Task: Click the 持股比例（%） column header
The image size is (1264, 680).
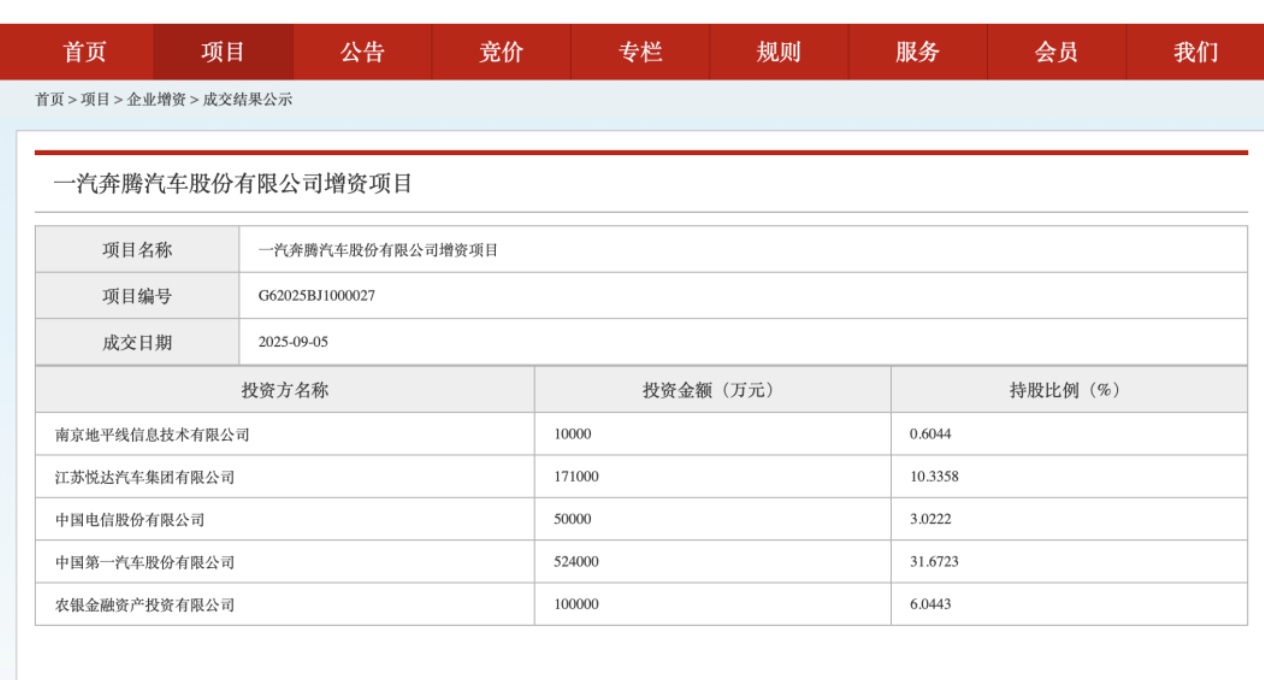Action: tap(1069, 390)
